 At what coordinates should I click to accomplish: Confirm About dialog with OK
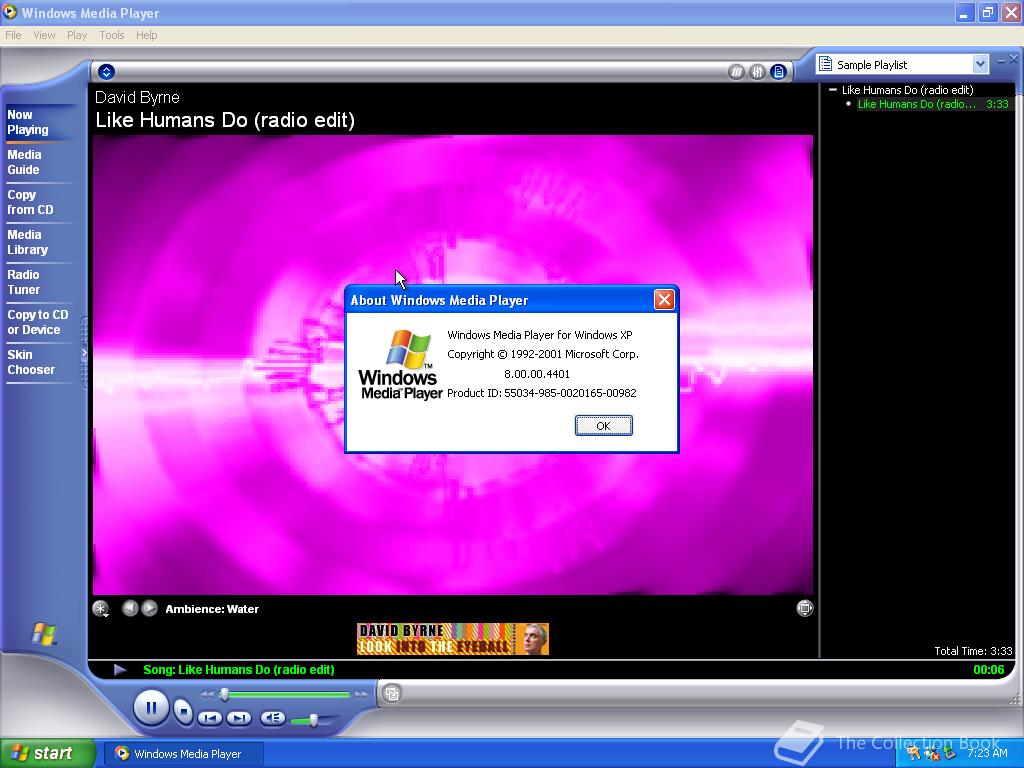coord(603,426)
